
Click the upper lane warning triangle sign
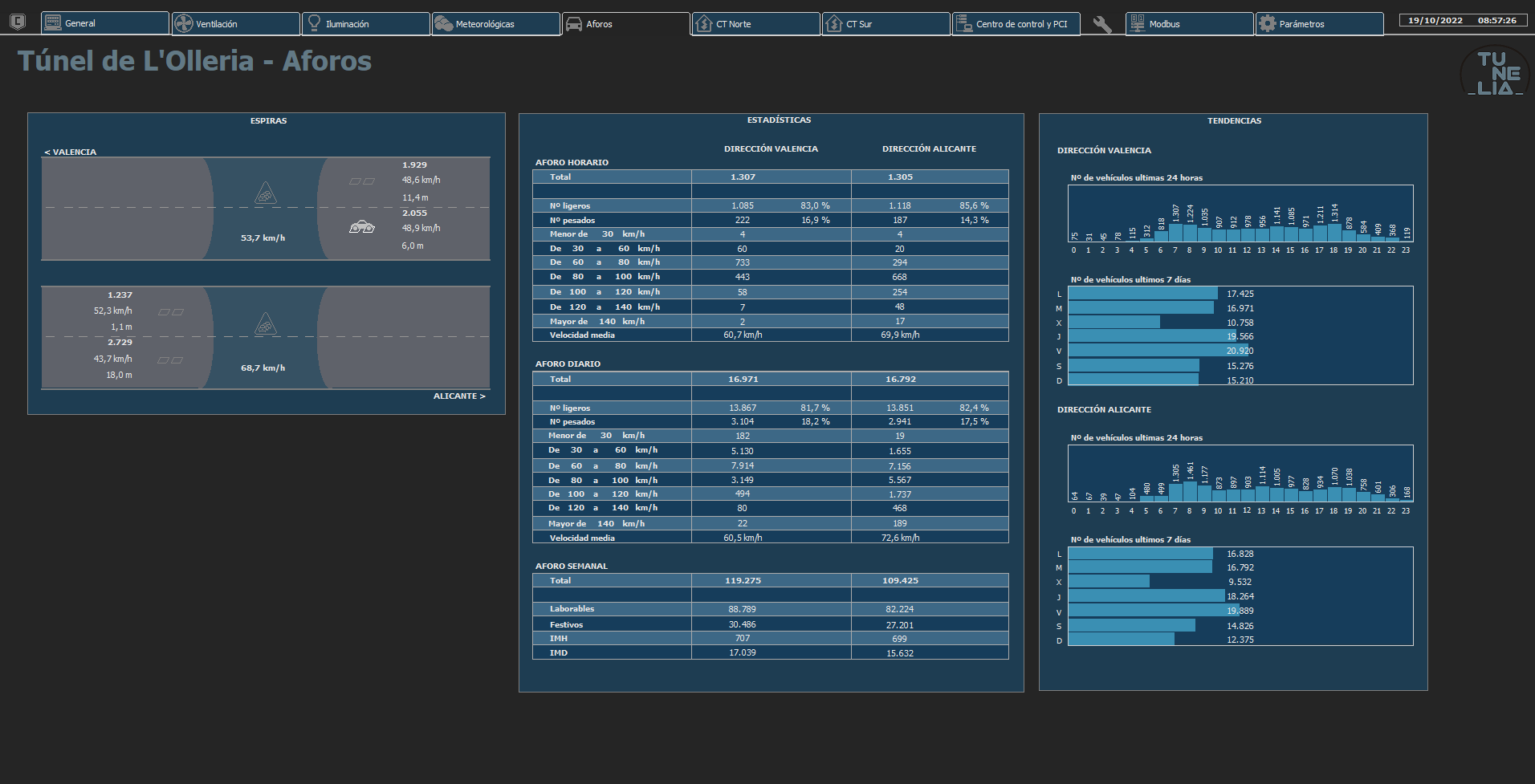266,193
